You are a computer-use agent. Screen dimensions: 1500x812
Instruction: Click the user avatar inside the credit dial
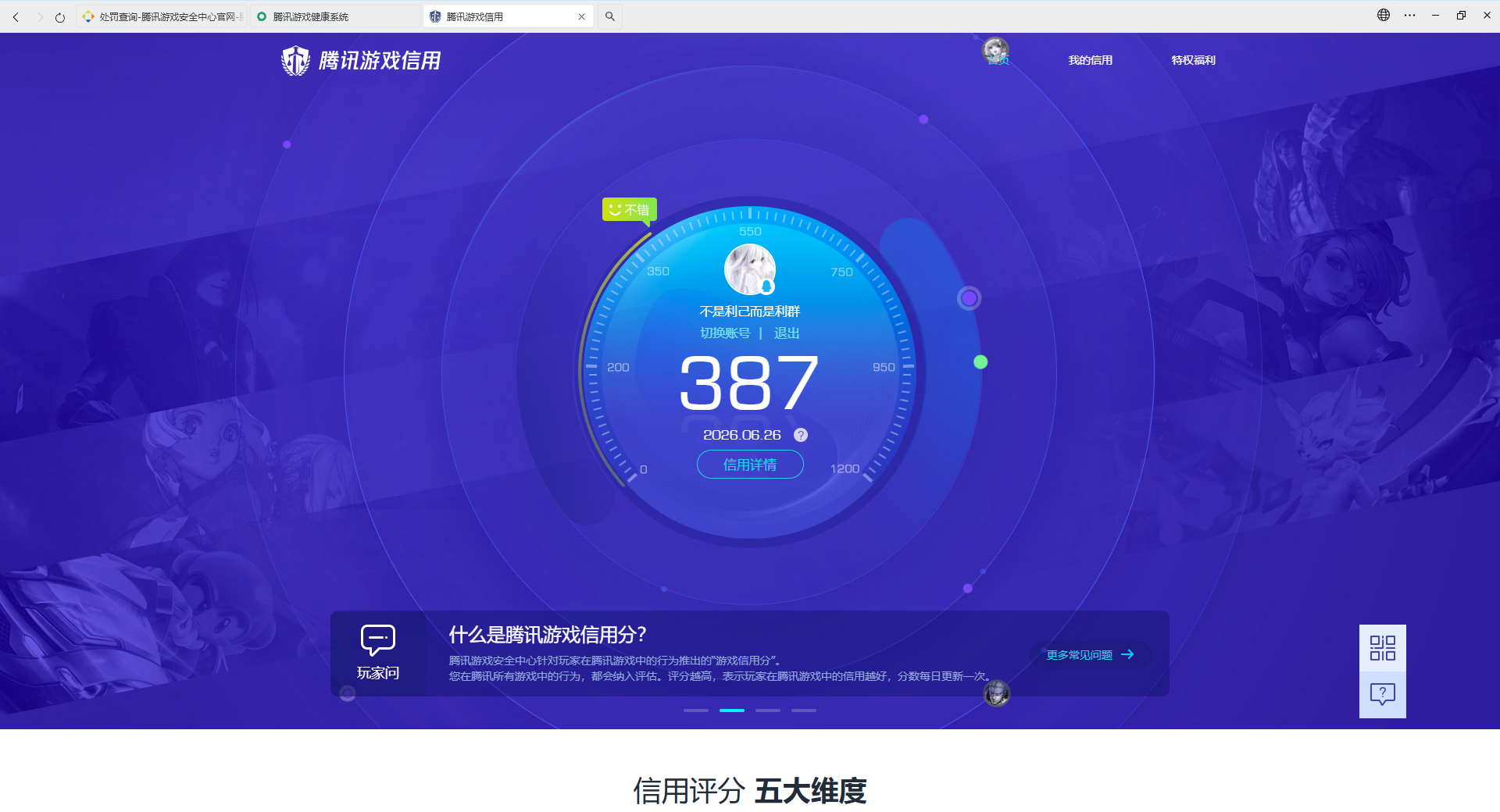[x=750, y=269]
